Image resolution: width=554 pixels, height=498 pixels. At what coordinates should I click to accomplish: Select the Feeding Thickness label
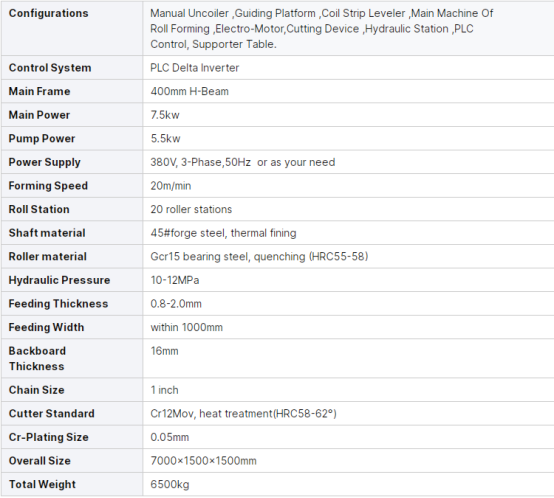click(x=58, y=304)
